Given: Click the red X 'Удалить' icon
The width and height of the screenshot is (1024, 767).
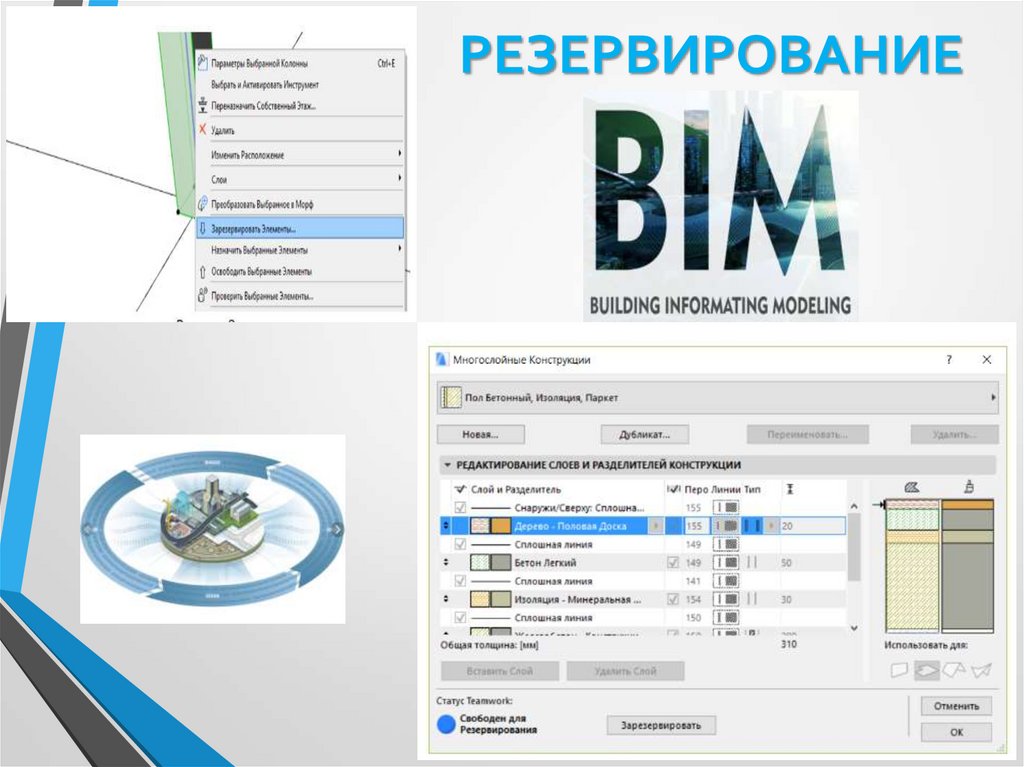Looking at the screenshot, I should pyautogui.click(x=203, y=128).
